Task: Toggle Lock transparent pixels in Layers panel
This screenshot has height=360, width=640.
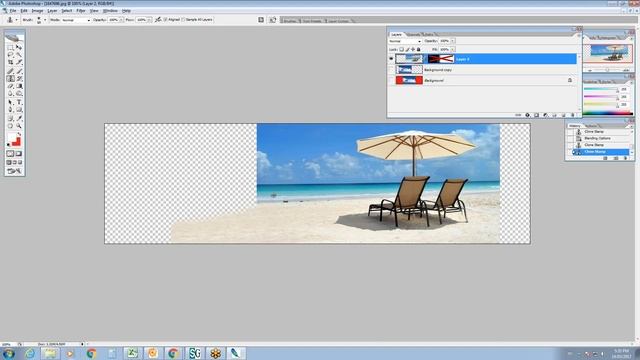Action: pos(401,49)
